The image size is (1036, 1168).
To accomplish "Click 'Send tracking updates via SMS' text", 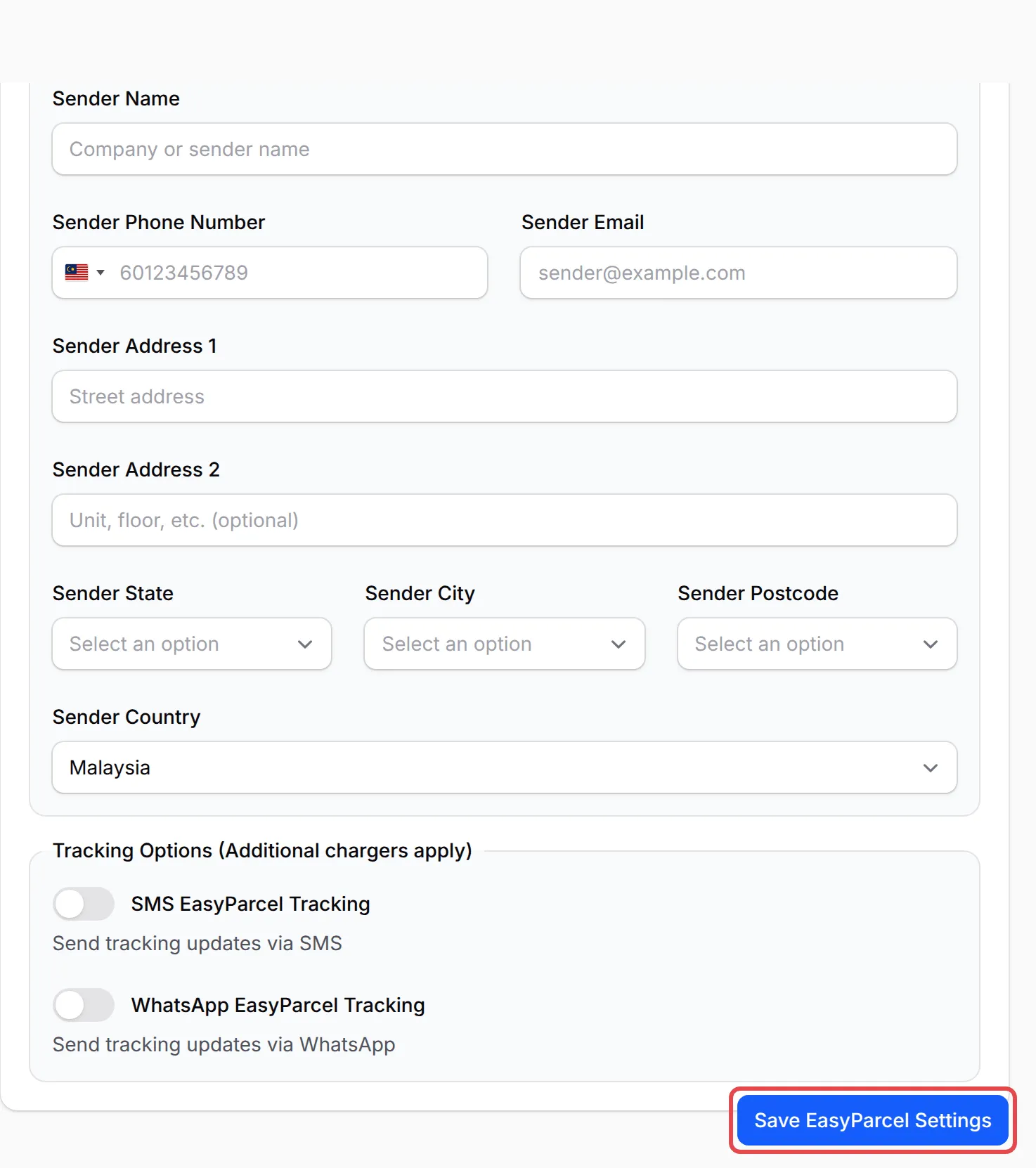I will click(198, 943).
